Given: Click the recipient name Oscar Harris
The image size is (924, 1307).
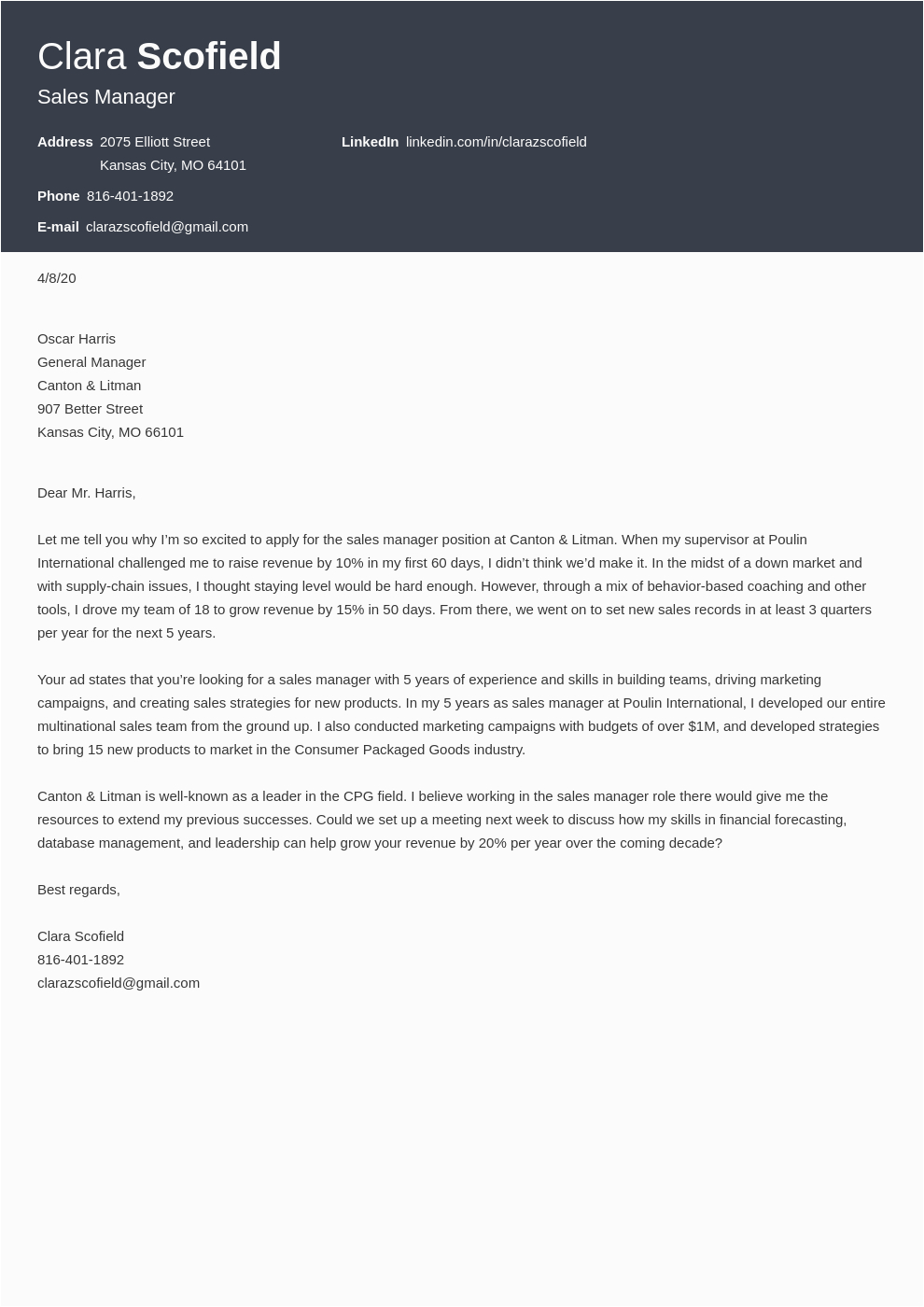Looking at the screenshot, I should point(77,339).
